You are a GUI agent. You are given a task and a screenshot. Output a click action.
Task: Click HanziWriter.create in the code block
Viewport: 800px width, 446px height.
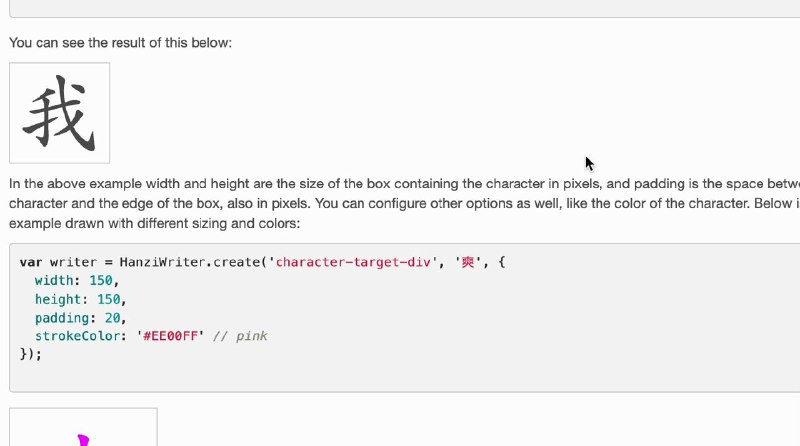[x=189, y=262]
